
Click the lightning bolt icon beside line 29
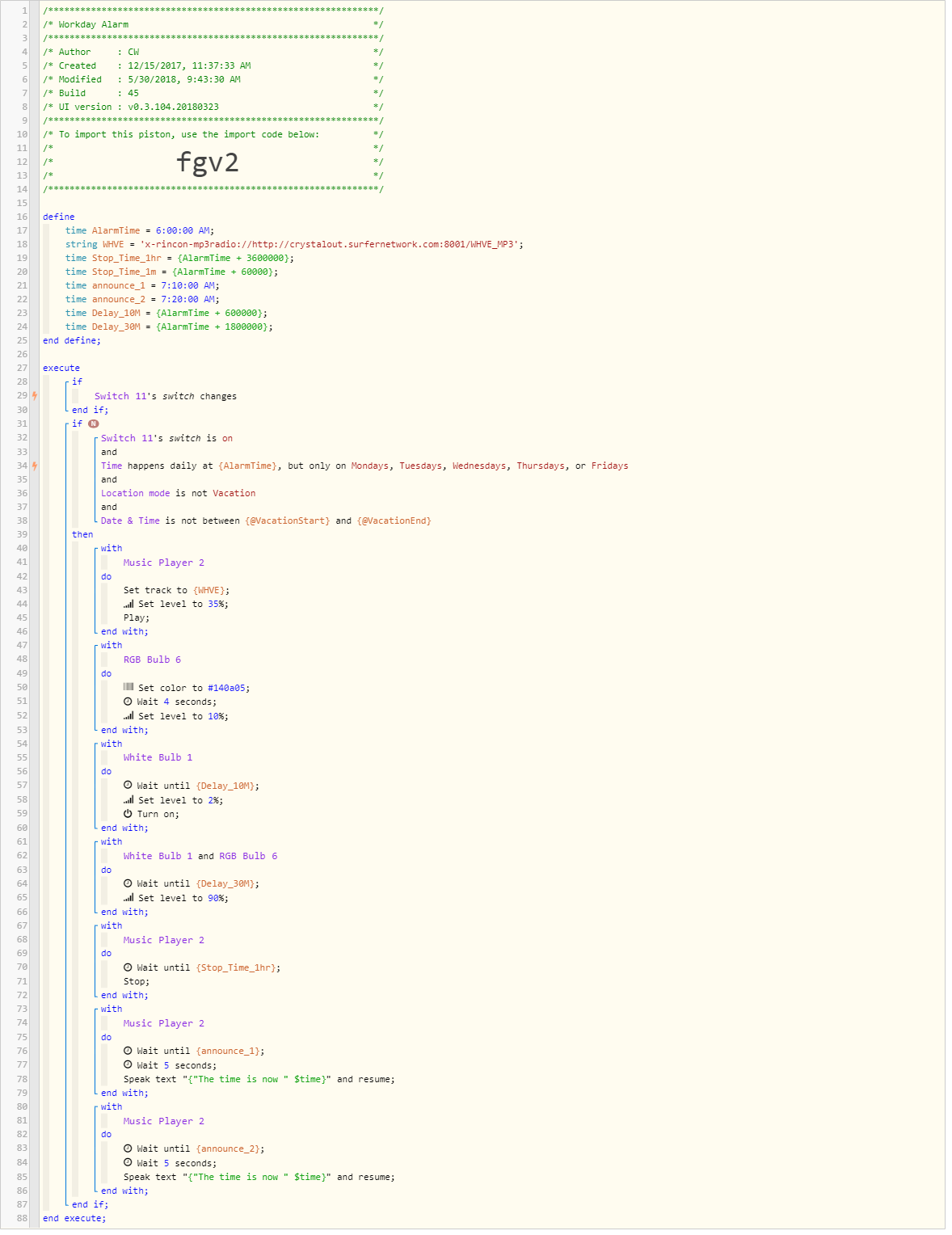[x=35, y=396]
